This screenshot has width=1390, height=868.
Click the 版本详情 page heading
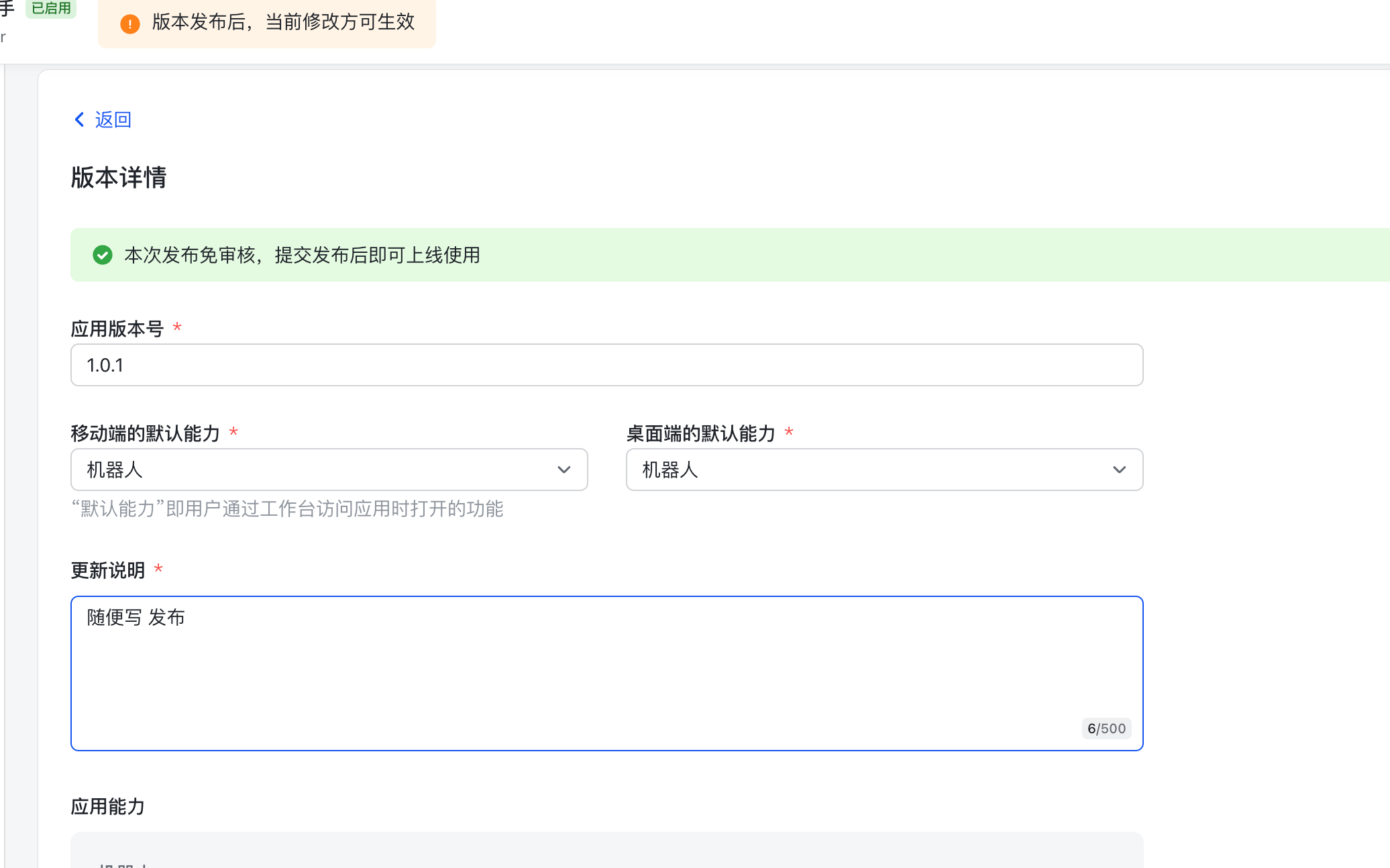[119, 178]
